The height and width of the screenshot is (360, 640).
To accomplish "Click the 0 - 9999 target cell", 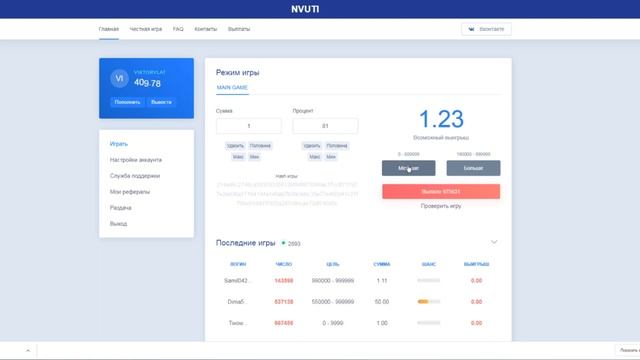I will point(333,323).
